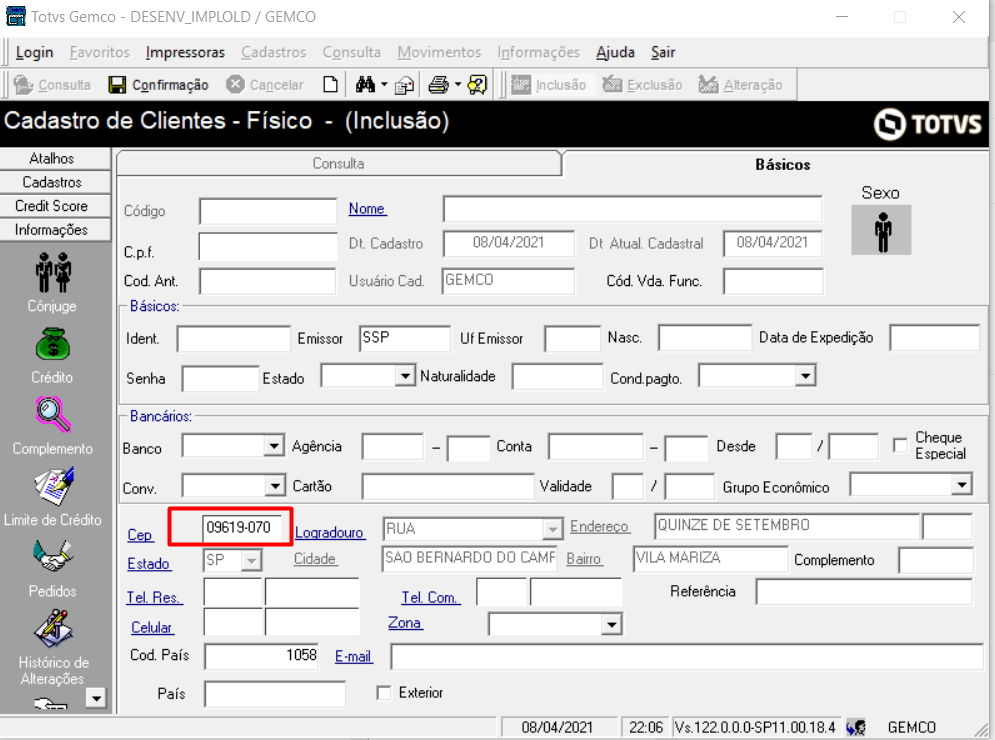Click the icon next to binoculars dropdown

[x=404, y=85]
